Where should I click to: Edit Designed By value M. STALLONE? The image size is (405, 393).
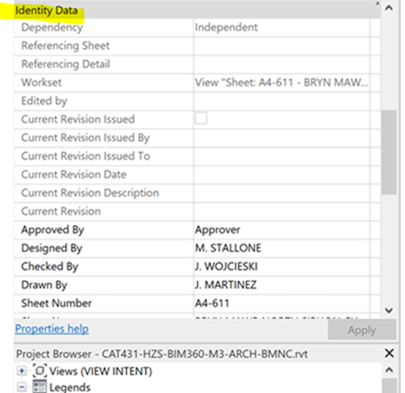coord(281,248)
